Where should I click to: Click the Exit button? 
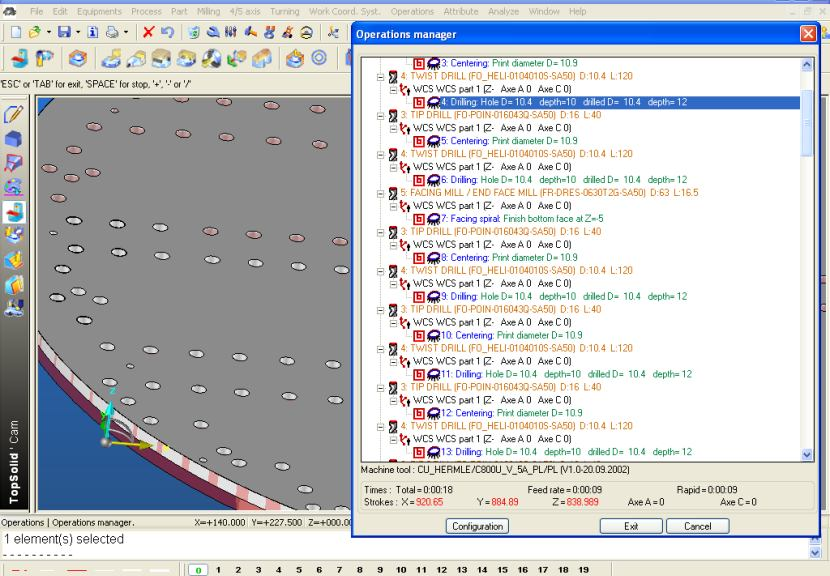coord(631,526)
